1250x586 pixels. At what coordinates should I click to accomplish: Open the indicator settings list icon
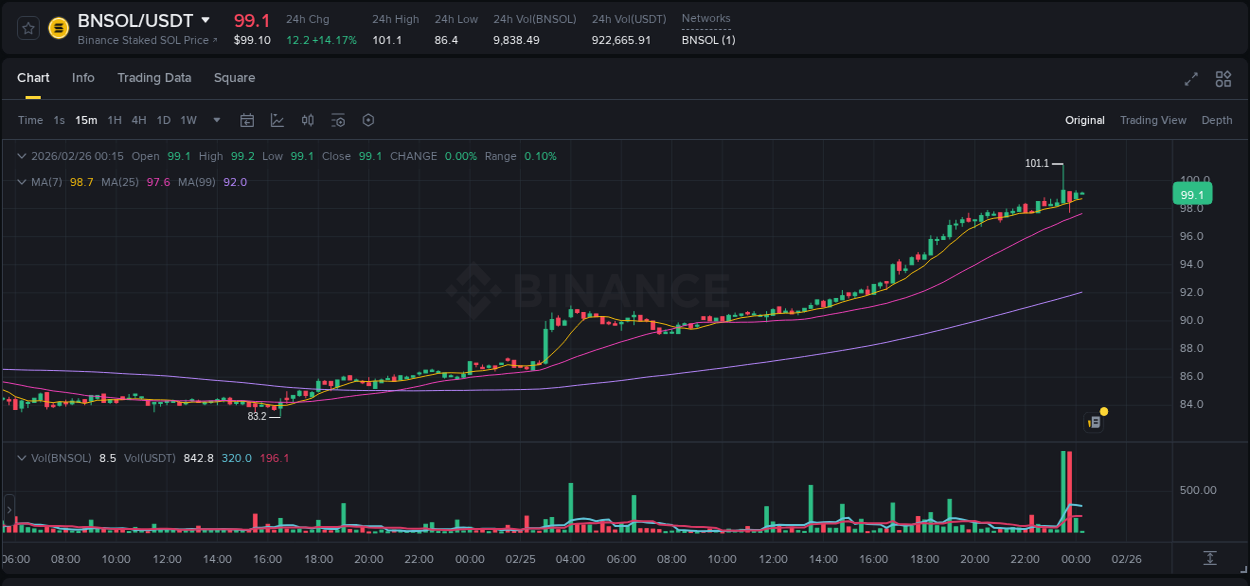(x=338, y=120)
